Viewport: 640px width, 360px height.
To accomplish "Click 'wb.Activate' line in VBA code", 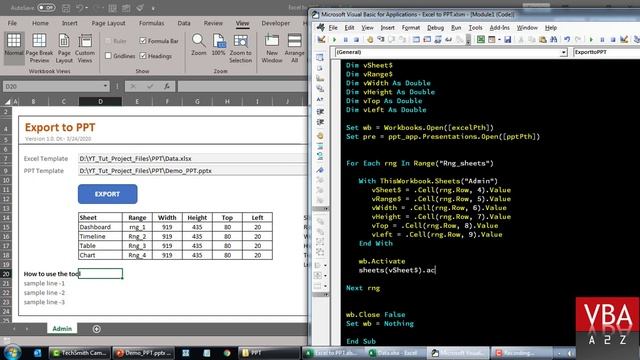I will tap(382, 261).
